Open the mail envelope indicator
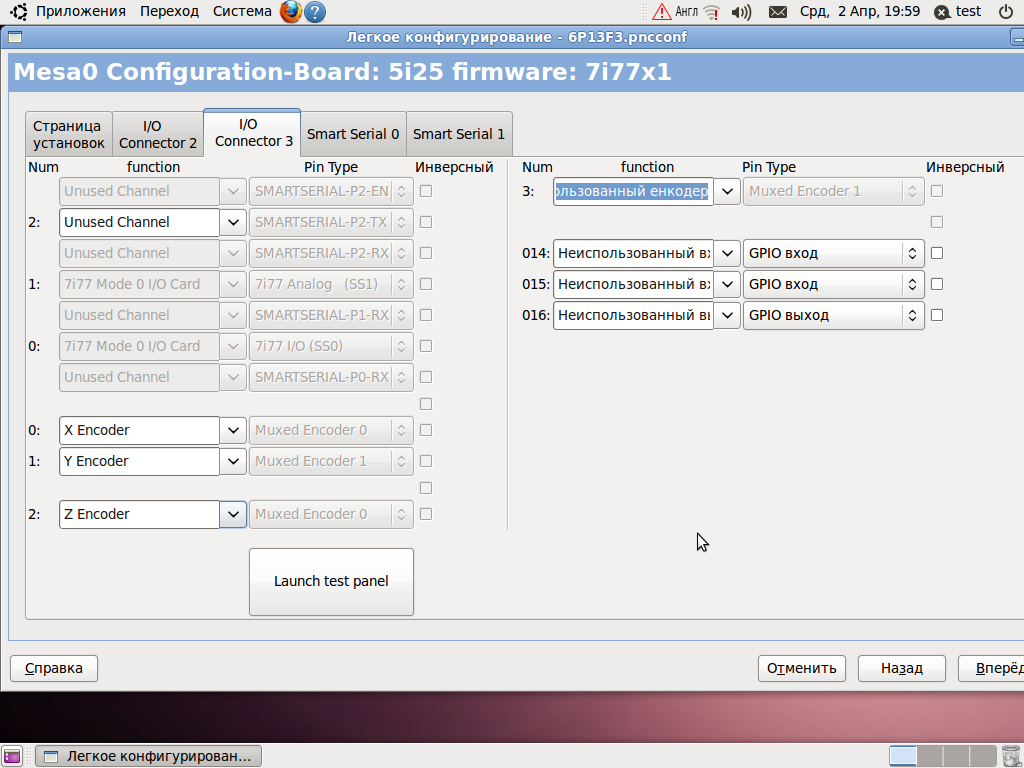Image resolution: width=1024 pixels, height=768 pixels. coord(777,12)
